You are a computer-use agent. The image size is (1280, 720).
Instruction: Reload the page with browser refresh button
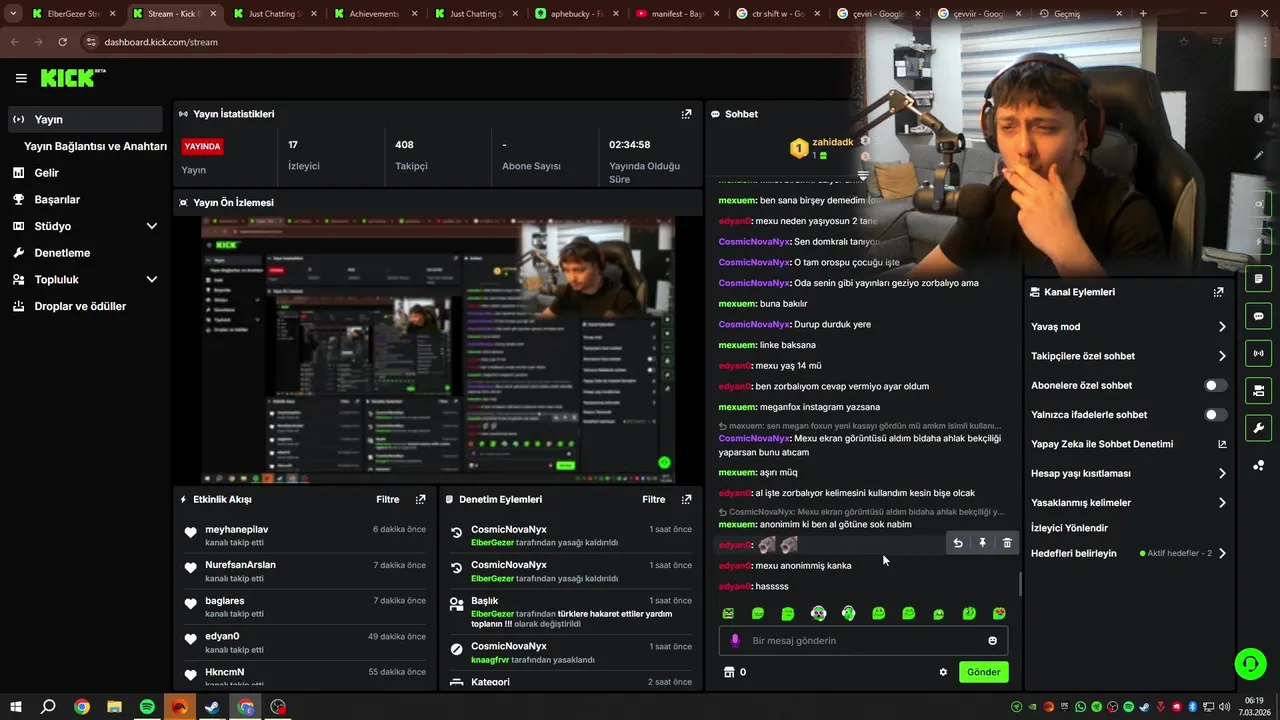pyautogui.click(x=62, y=42)
